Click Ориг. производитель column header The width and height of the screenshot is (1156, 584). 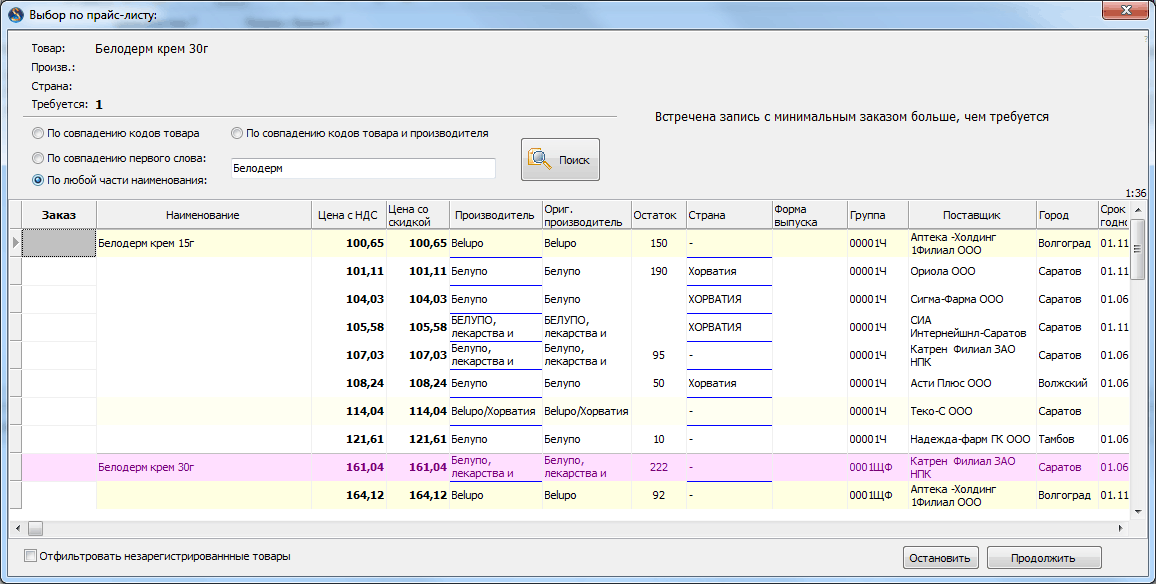point(586,215)
